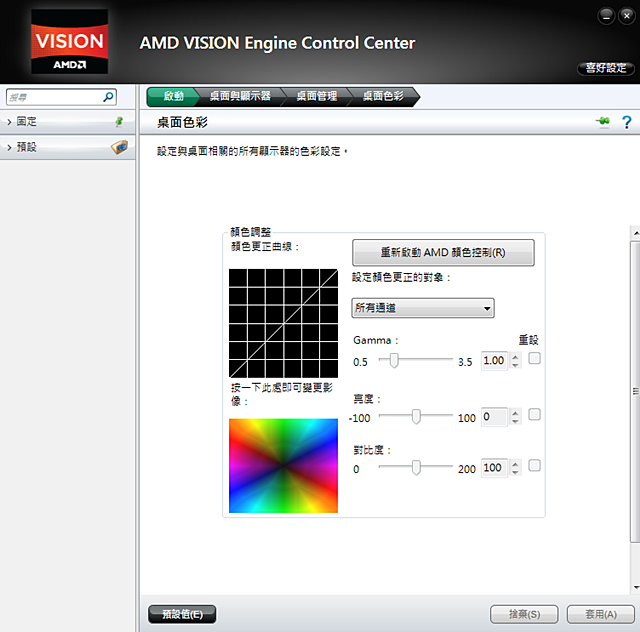The height and width of the screenshot is (632, 640).
Task: Tick the 亮度 reset checkbox
Action: click(x=534, y=415)
